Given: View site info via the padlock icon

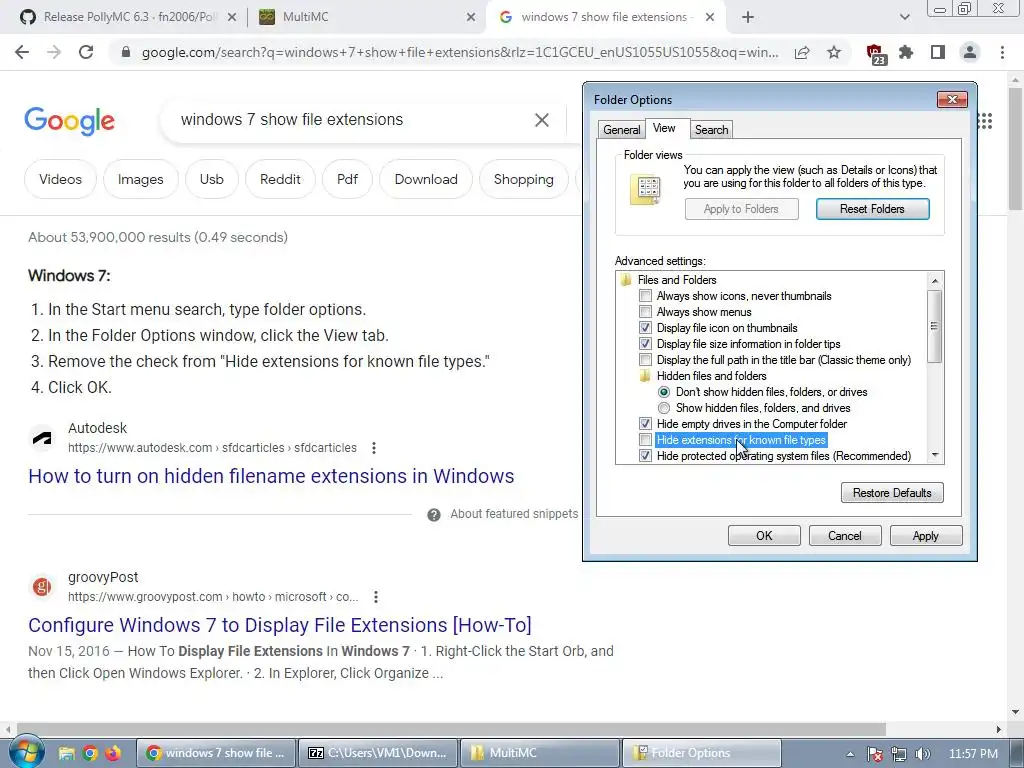Looking at the screenshot, I should pos(126,52).
